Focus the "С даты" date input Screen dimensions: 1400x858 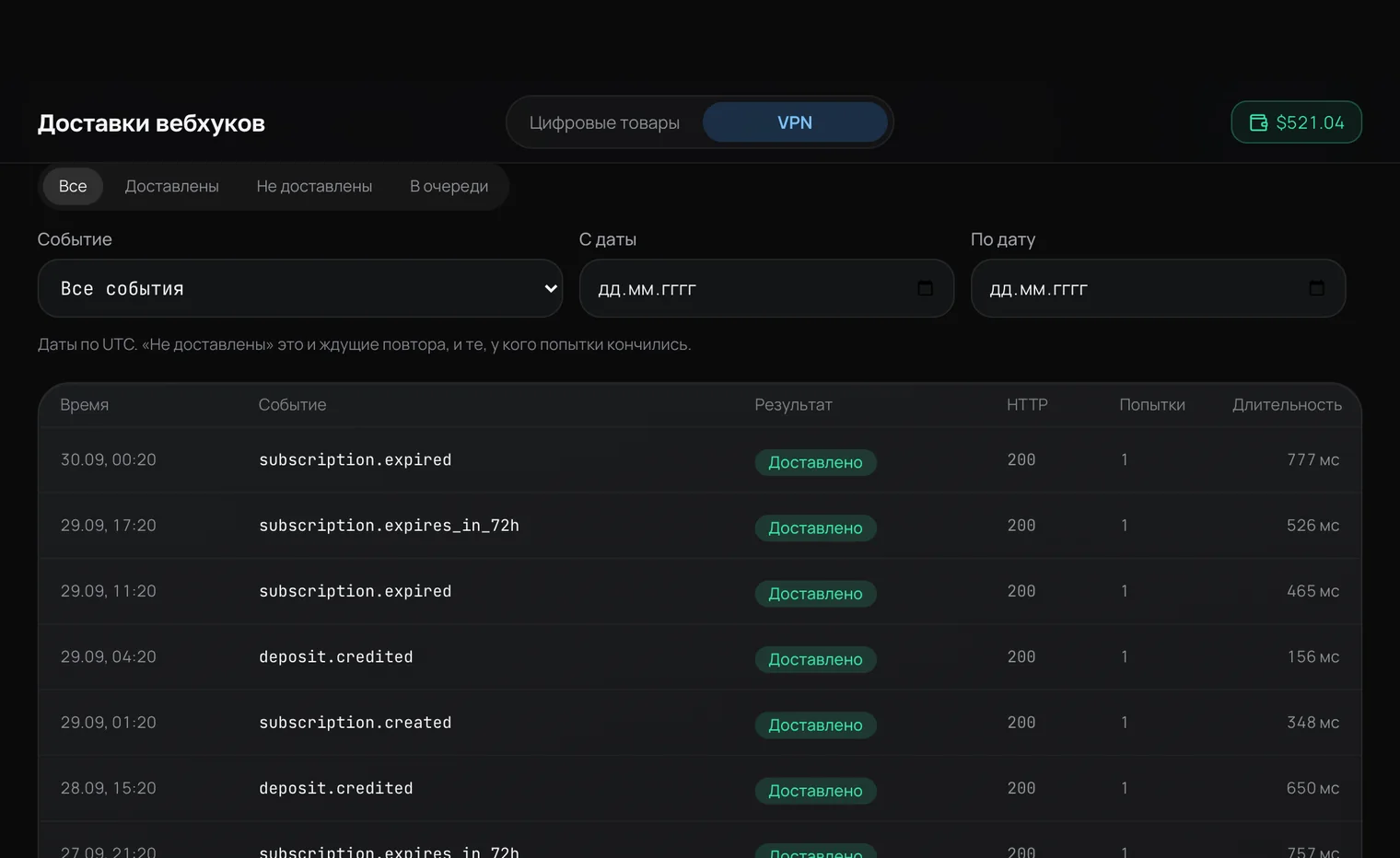[766, 288]
